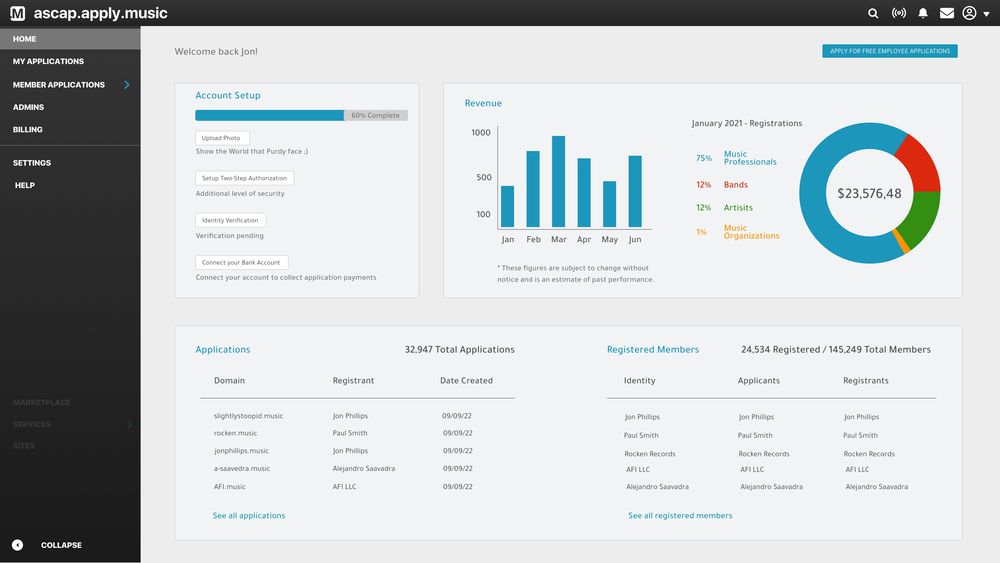
Task: Click Apply for Free Employee Applications button
Action: click(890, 51)
